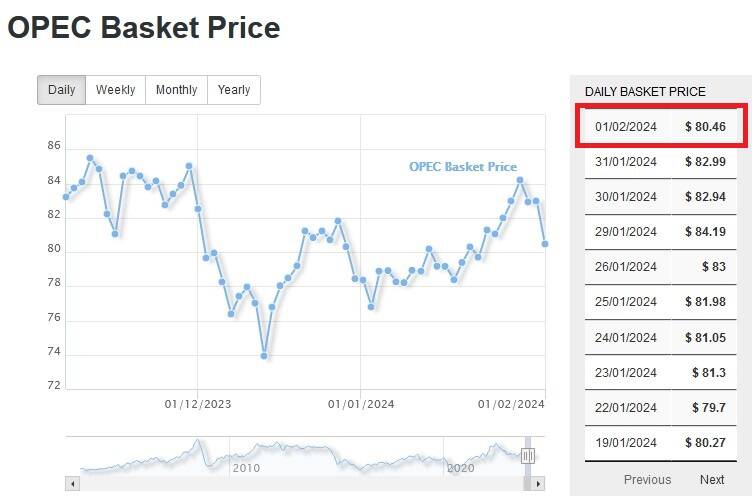Select the Monthly chart interval
Image resolution: width=753 pixels, height=502 pixels.
coord(176,90)
